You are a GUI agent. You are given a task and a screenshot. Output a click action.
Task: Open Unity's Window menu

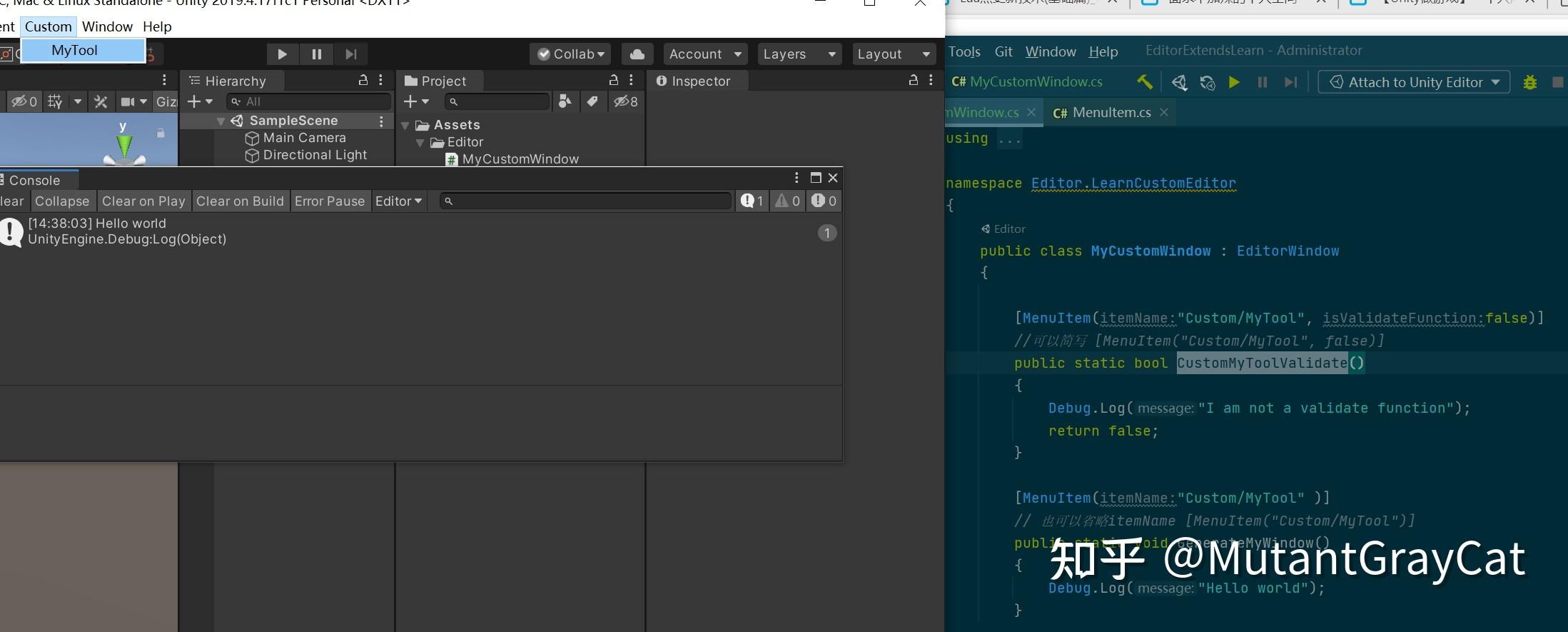(107, 26)
